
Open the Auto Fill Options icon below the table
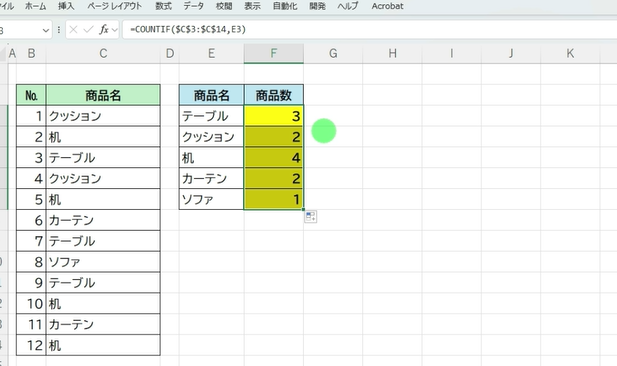pos(310,217)
